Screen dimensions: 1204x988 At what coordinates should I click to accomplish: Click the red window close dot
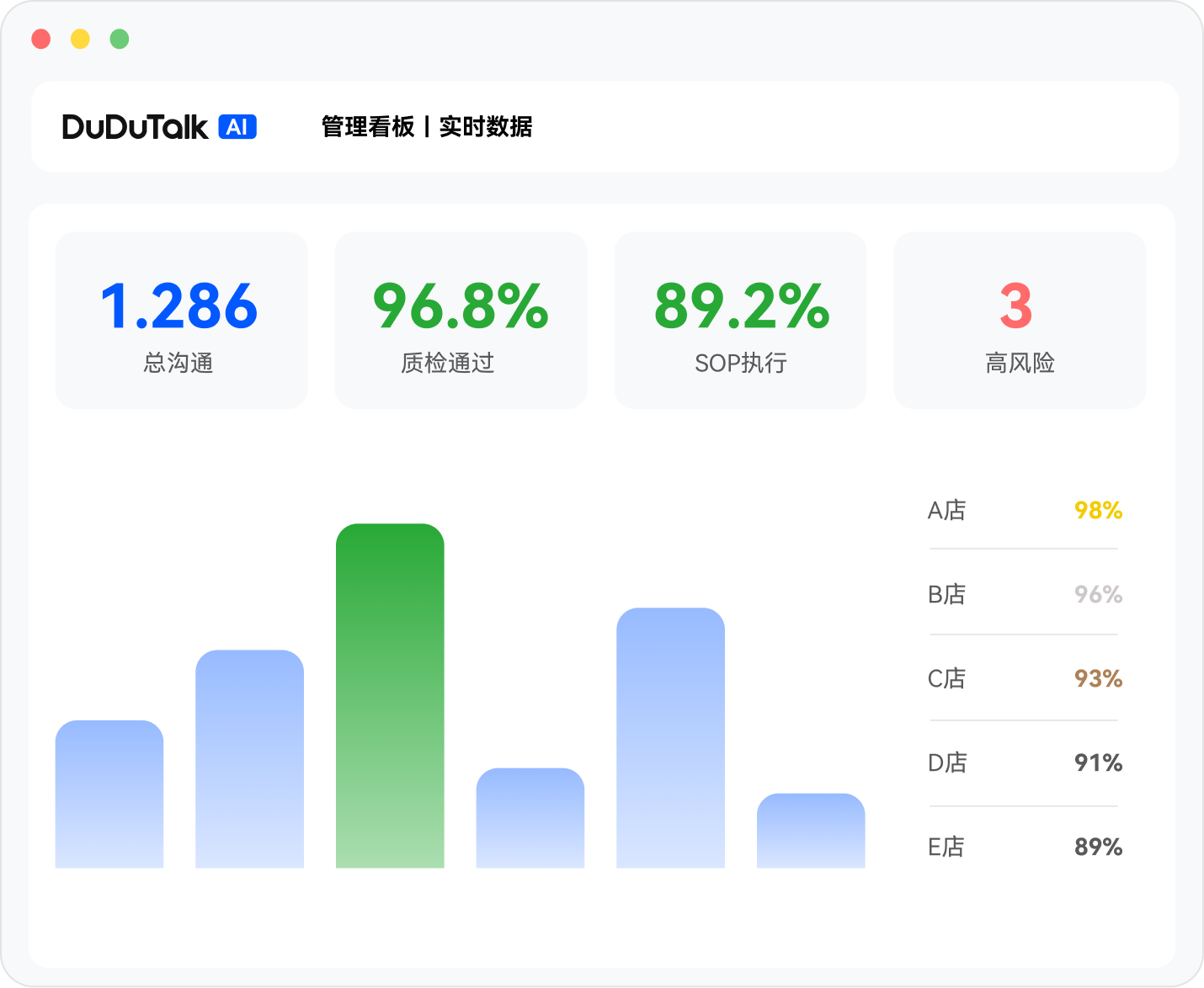tap(40, 39)
